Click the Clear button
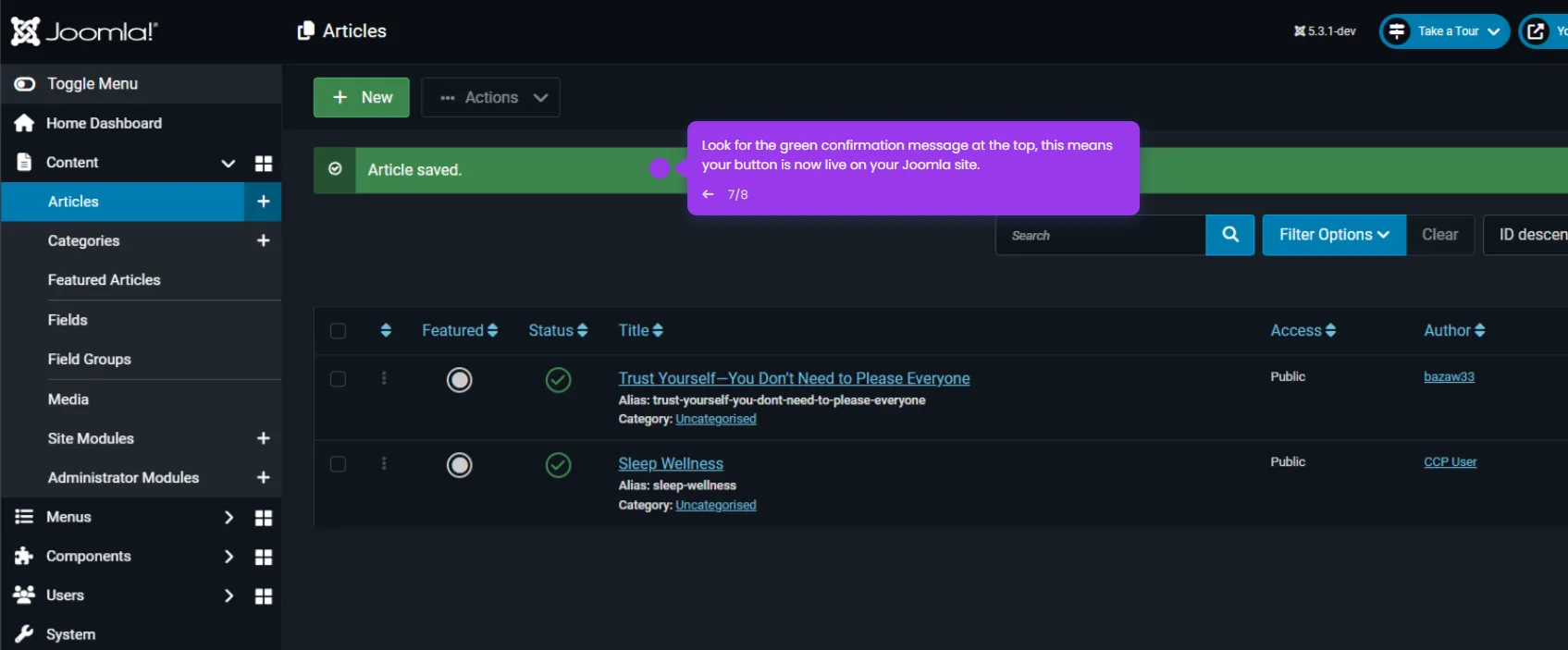1568x650 pixels. tap(1440, 235)
